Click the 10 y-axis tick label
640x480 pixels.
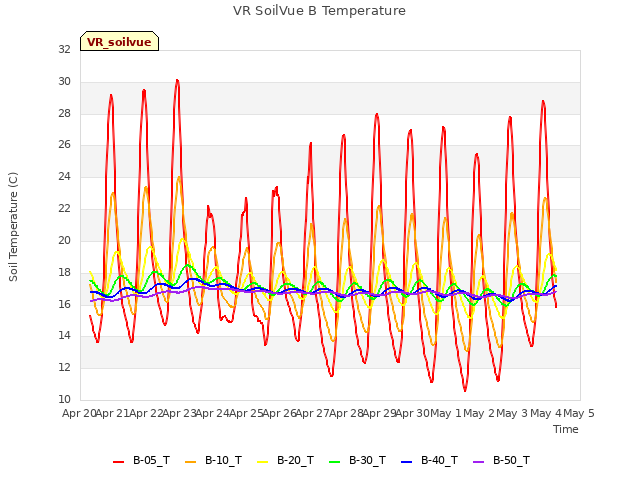pos(64,399)
